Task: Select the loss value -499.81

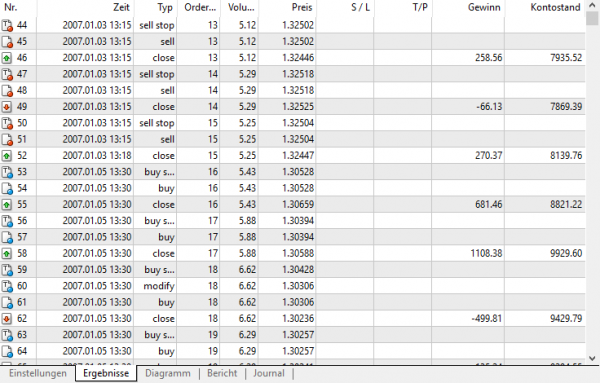Action: [x=486, y=319]
